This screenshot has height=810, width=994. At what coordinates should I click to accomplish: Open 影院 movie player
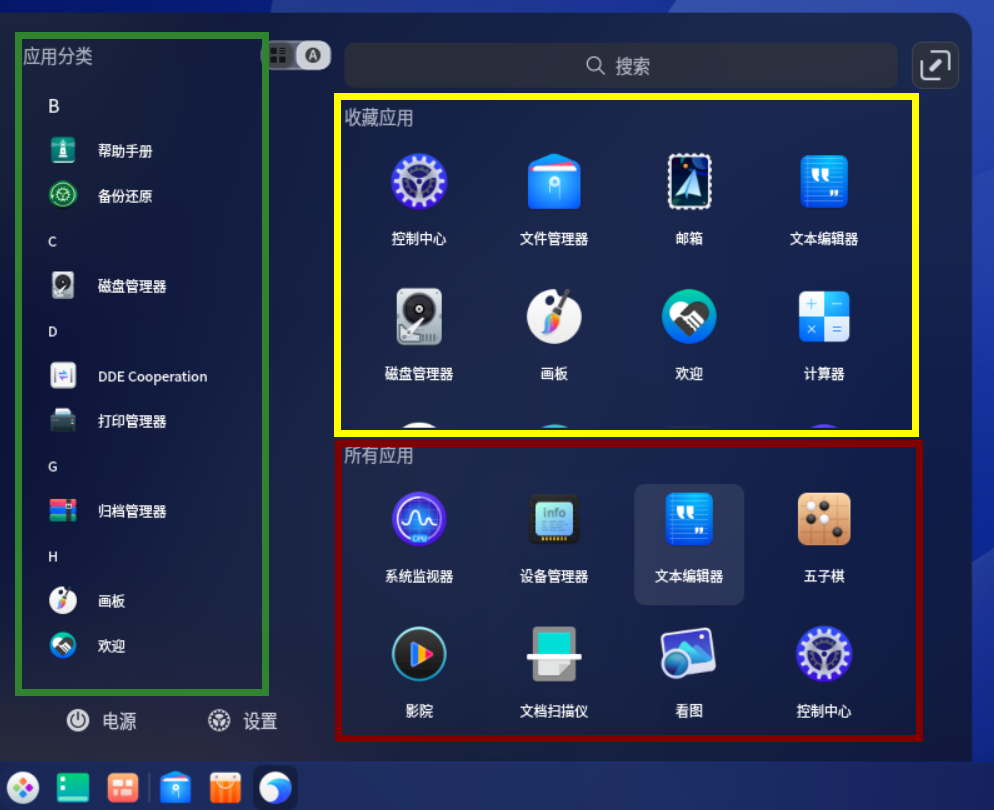tap(418, 672)
